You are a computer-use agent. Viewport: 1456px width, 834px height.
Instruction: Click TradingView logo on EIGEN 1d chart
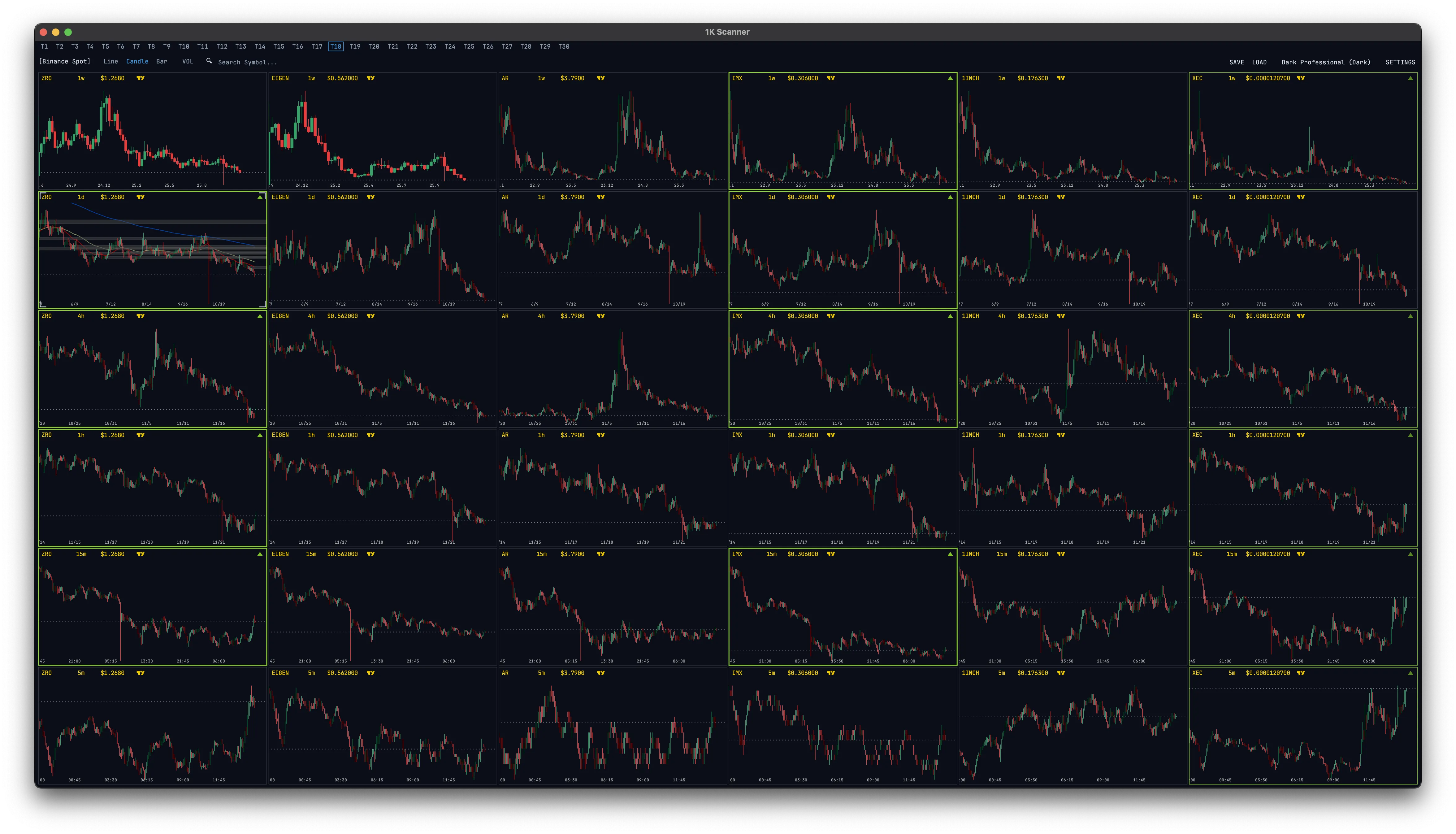(x=370, y=197)
